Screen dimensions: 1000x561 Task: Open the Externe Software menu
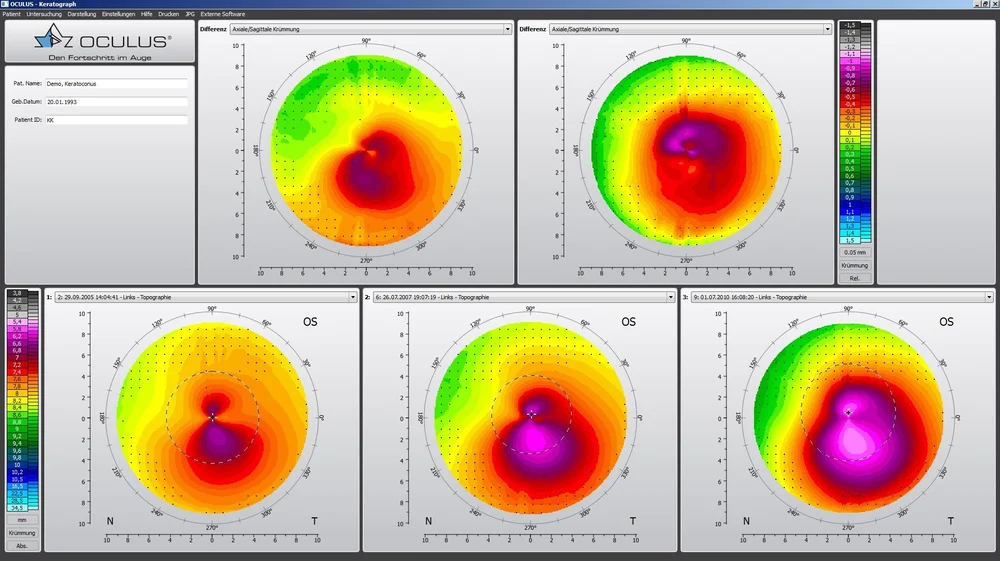pyautogui.click(x=221, y=14)
